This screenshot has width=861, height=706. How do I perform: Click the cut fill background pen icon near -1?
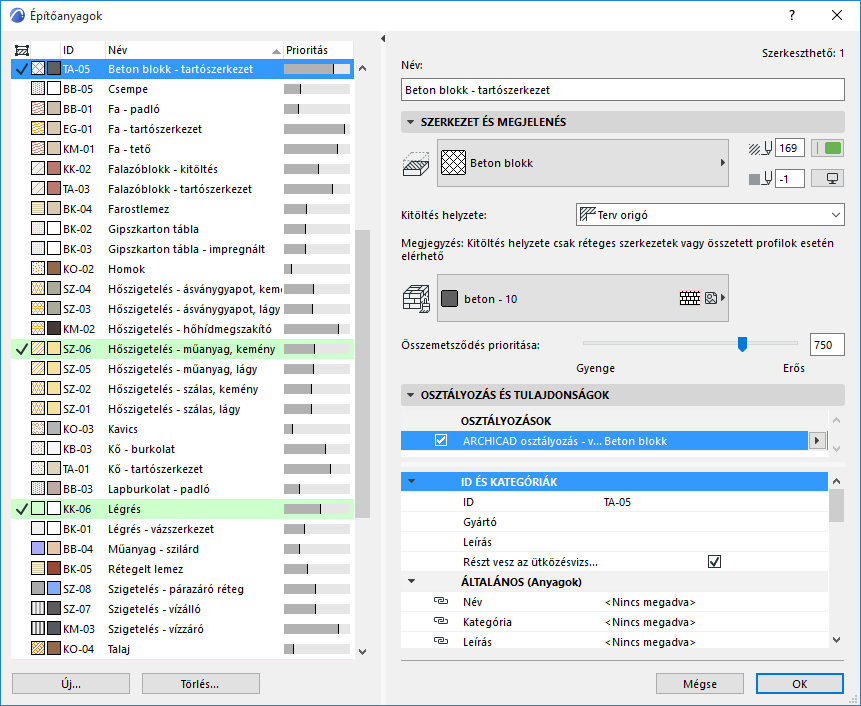click(x=761, y=178)
